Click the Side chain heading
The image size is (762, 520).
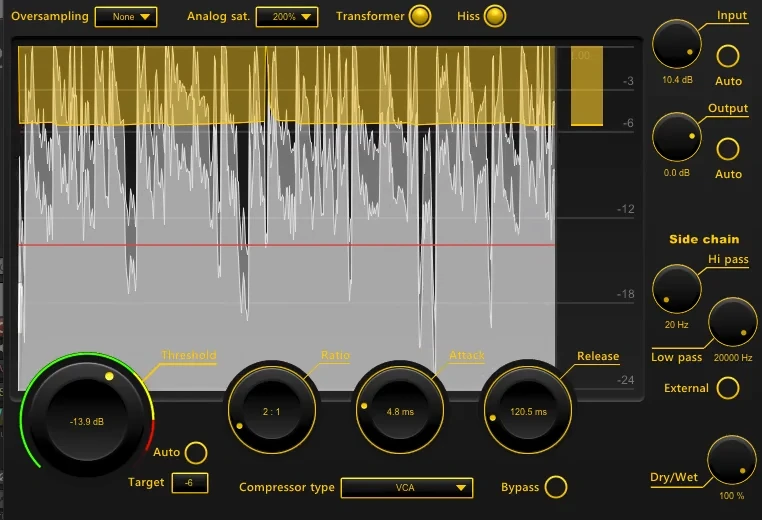pos(704,239)
